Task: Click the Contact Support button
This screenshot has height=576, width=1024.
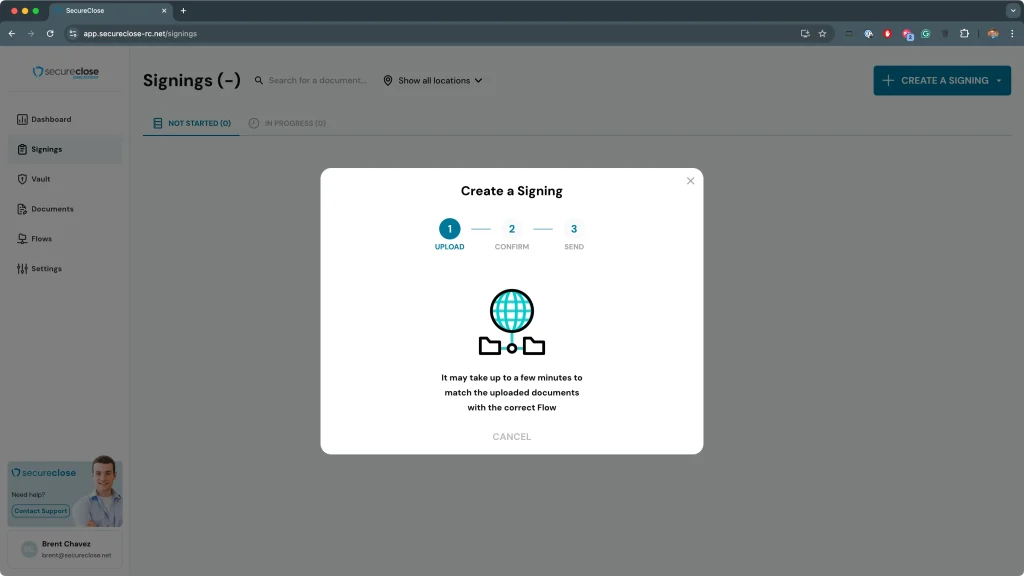Action: pos(41,511)
